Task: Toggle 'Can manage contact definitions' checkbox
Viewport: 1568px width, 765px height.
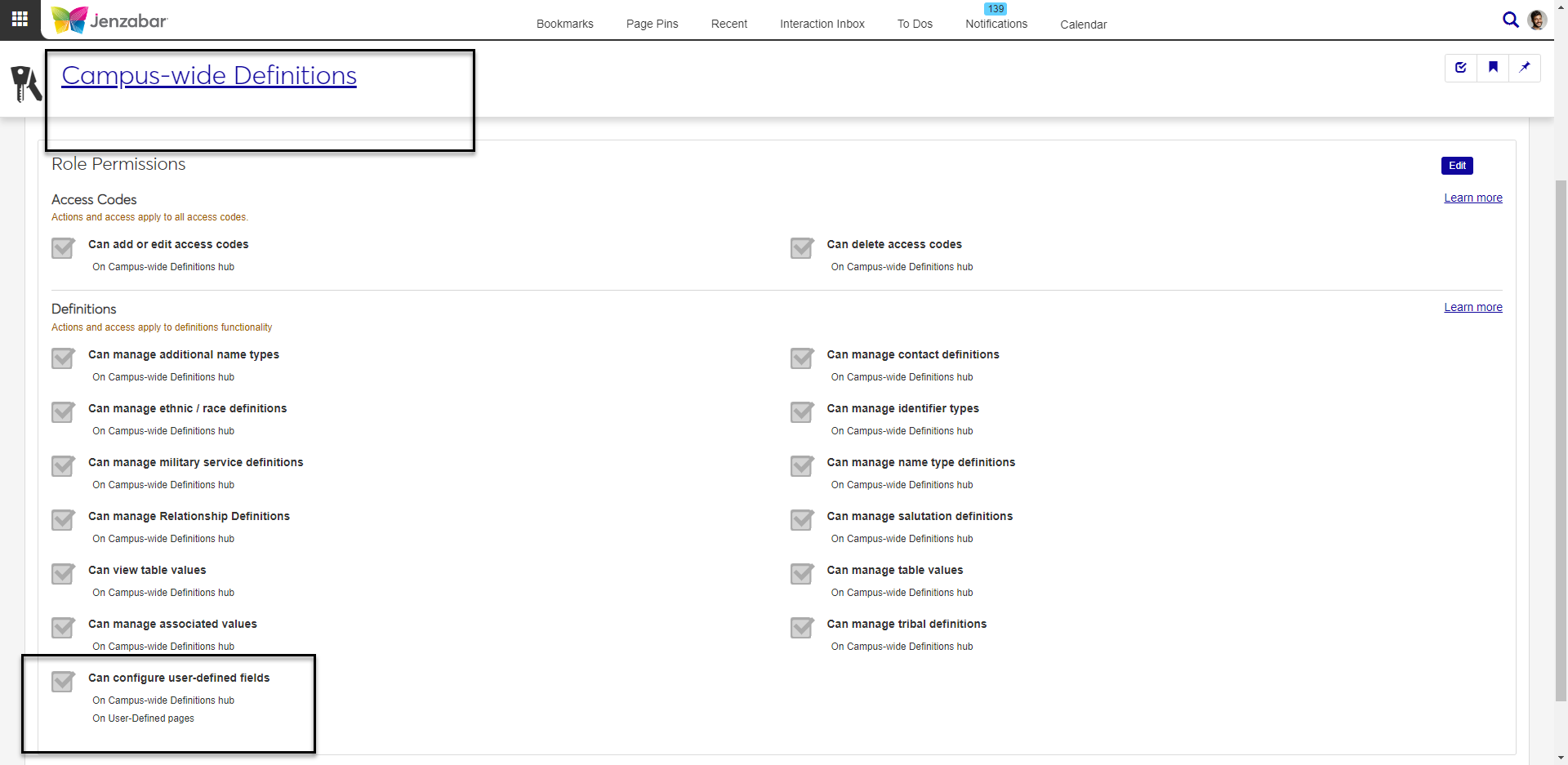Action: (x=802, y=358)
